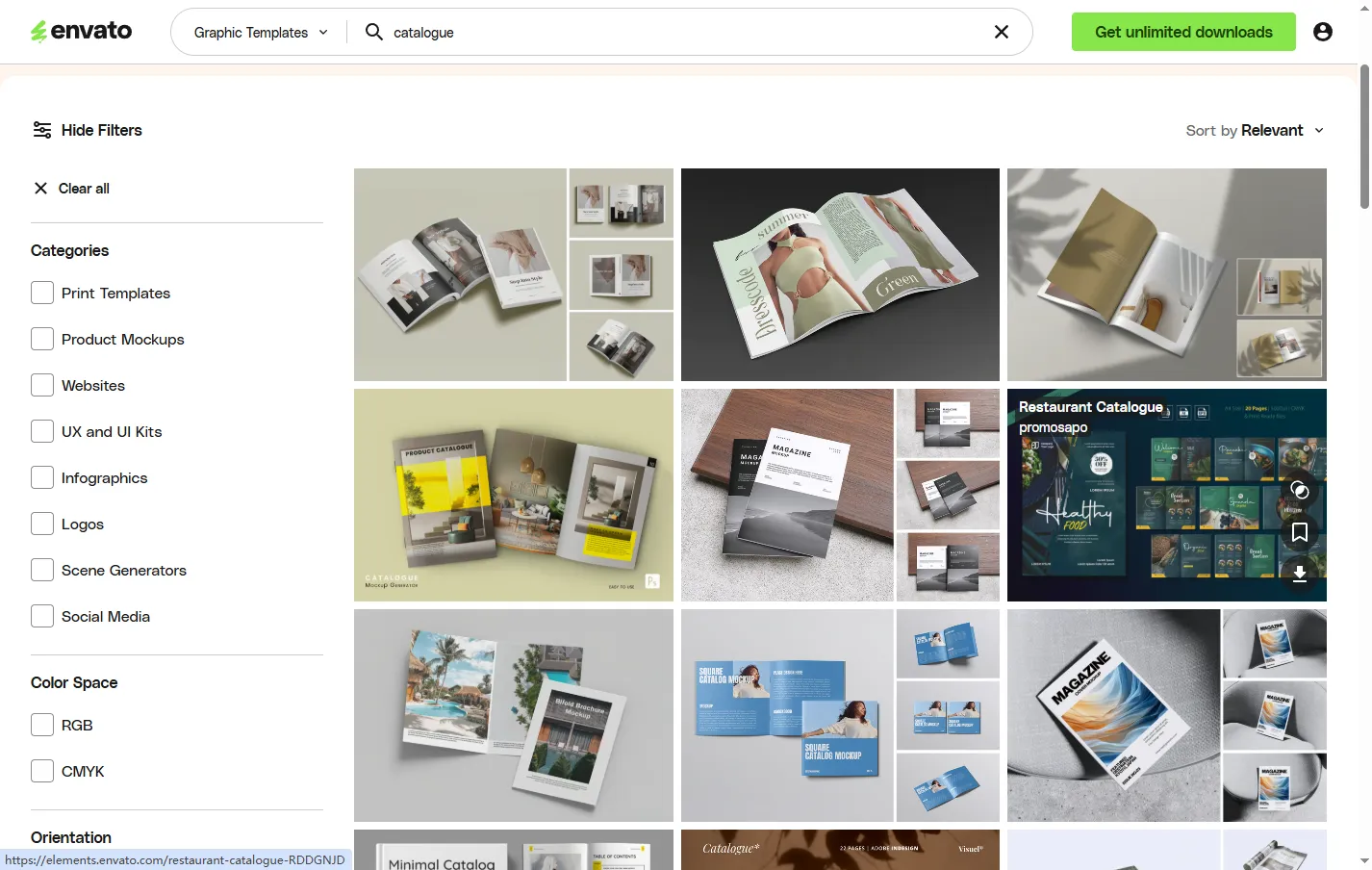Viewport: 1372px width, 870px height.
Task: Open the user account profile icon
Action: coord(1323,32)
